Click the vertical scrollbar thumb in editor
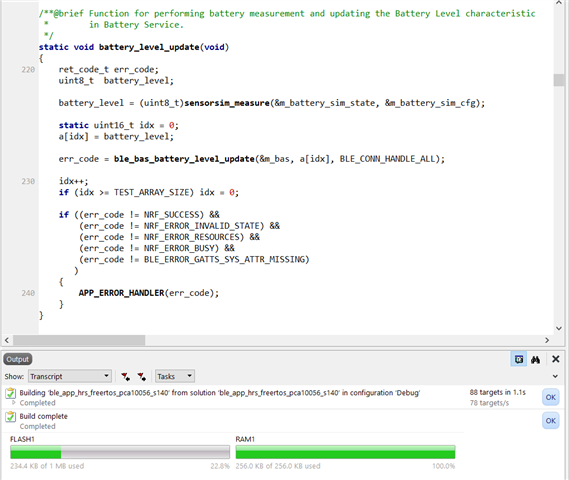Viewport: 569px width, 480px height. [x=559, y=80]
